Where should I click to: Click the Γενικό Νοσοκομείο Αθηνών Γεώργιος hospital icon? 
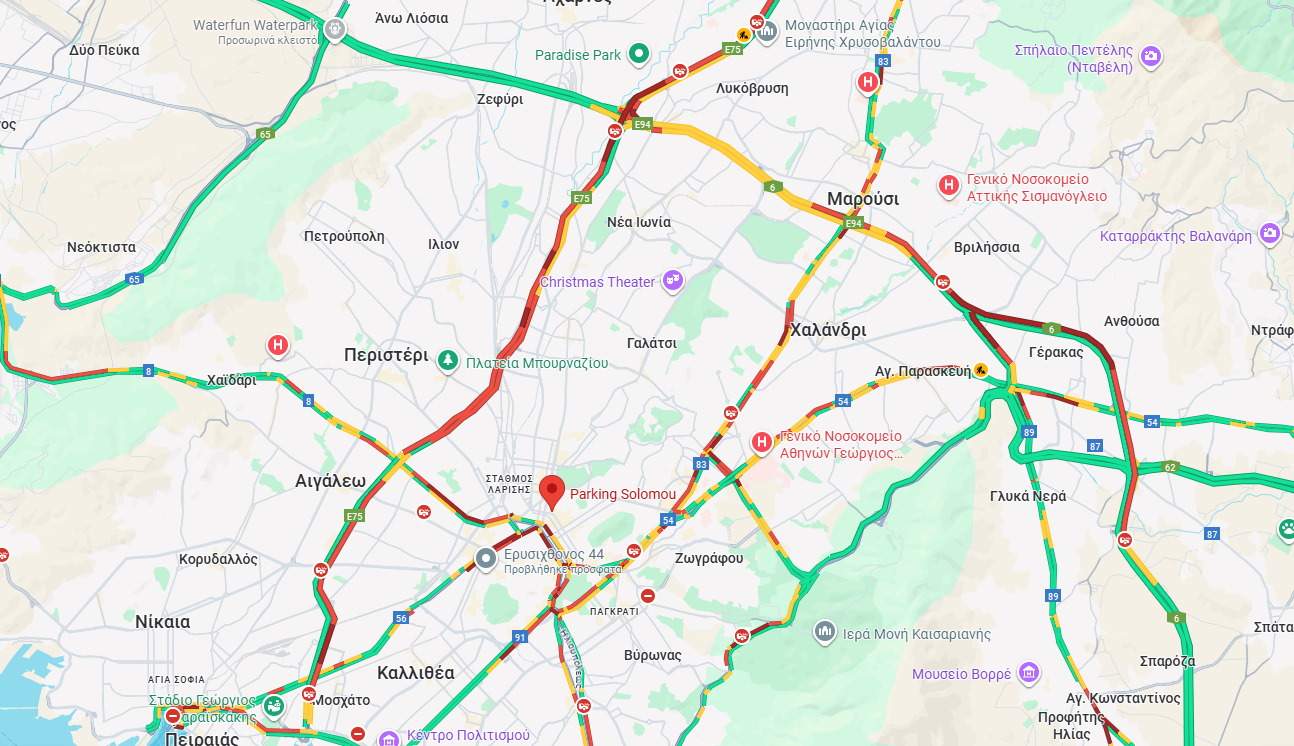pos(762,441)
